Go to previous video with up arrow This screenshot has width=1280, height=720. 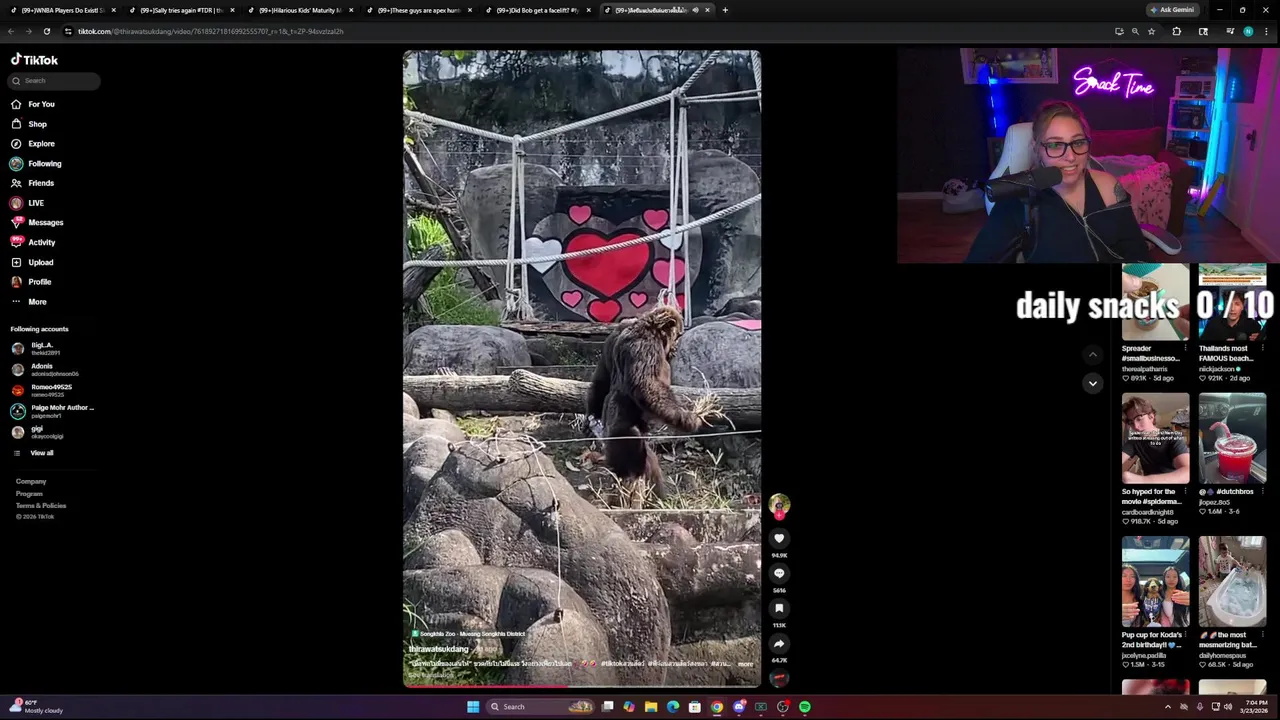click(x=1093, y=355)
